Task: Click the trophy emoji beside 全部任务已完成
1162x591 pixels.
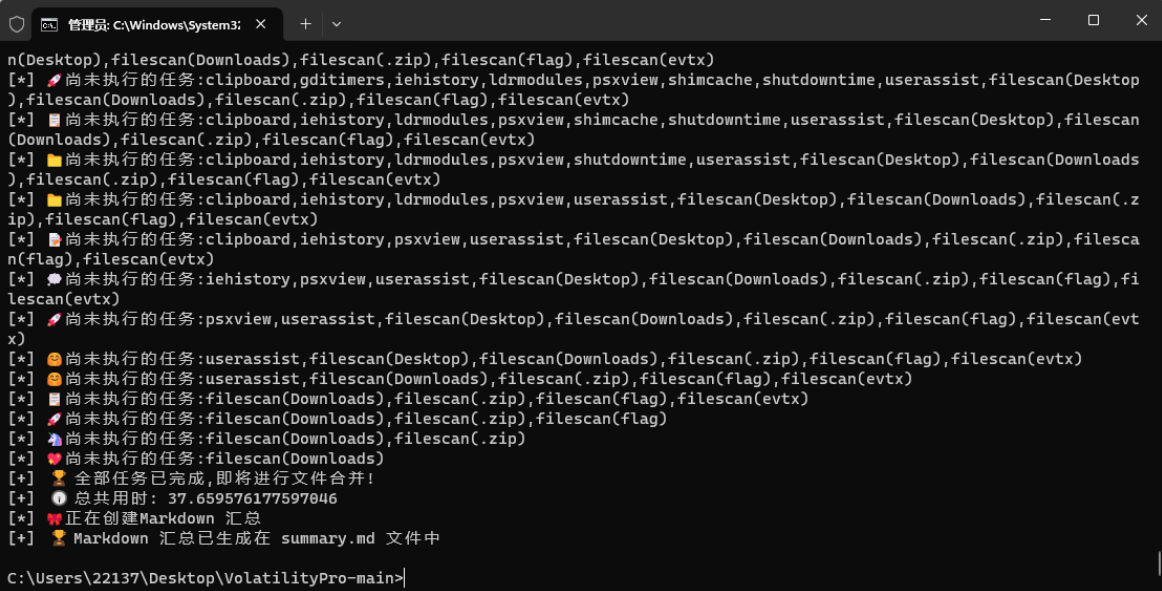Action: (x=59, y=479)
